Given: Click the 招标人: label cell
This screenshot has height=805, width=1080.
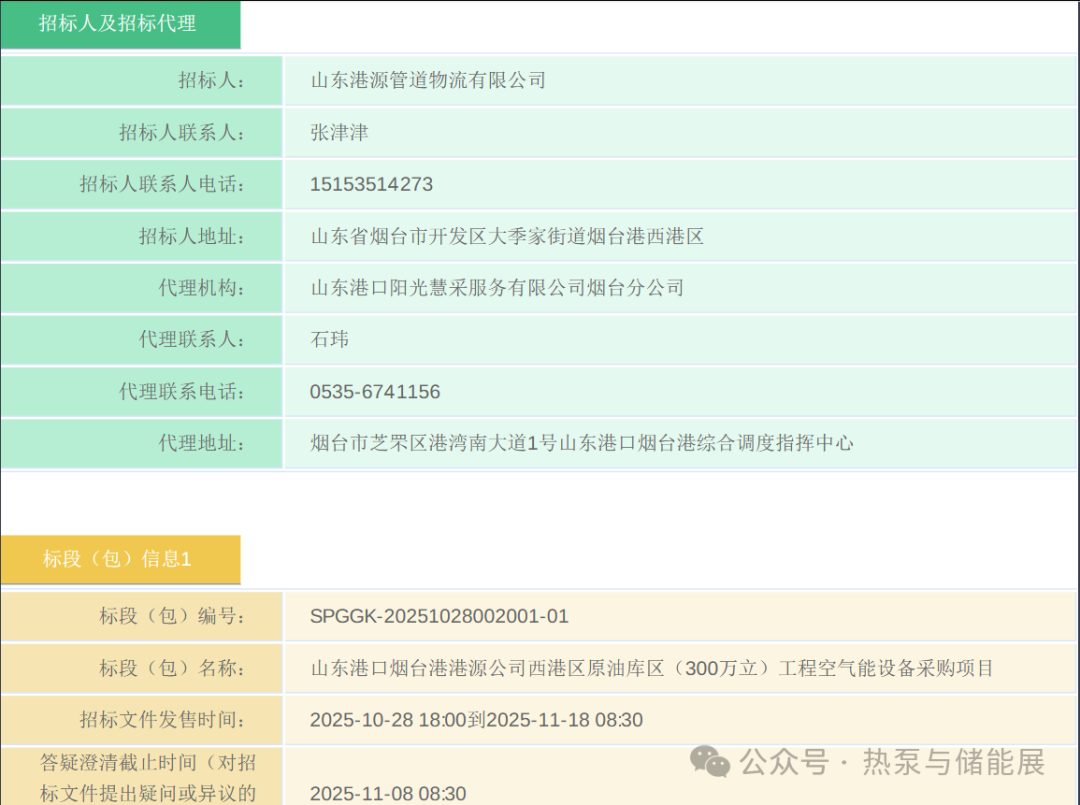Looking at the screenshot, I should (142, 81).
